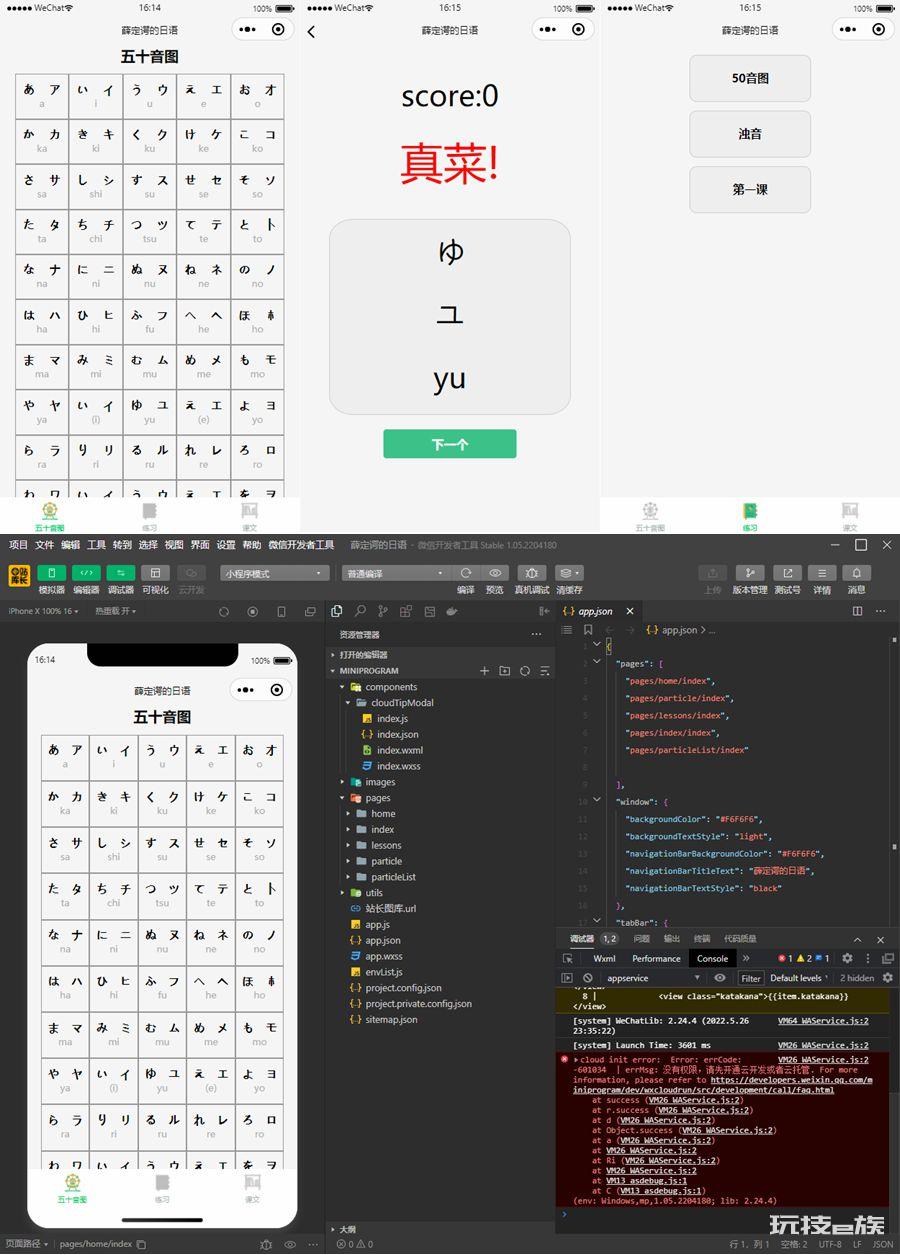Screen dimensions: 900x1255
Task: Open the 工具 menu
Action: point(96,545)
